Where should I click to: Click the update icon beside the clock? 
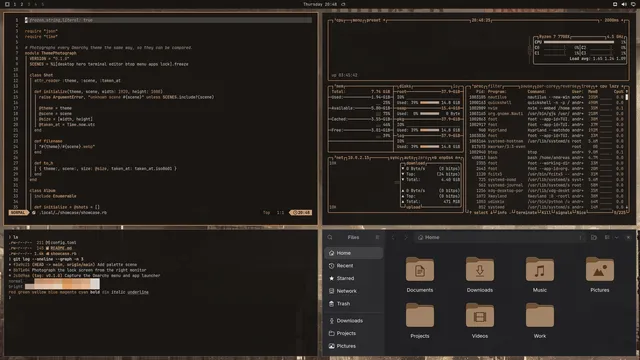(343, 4)
